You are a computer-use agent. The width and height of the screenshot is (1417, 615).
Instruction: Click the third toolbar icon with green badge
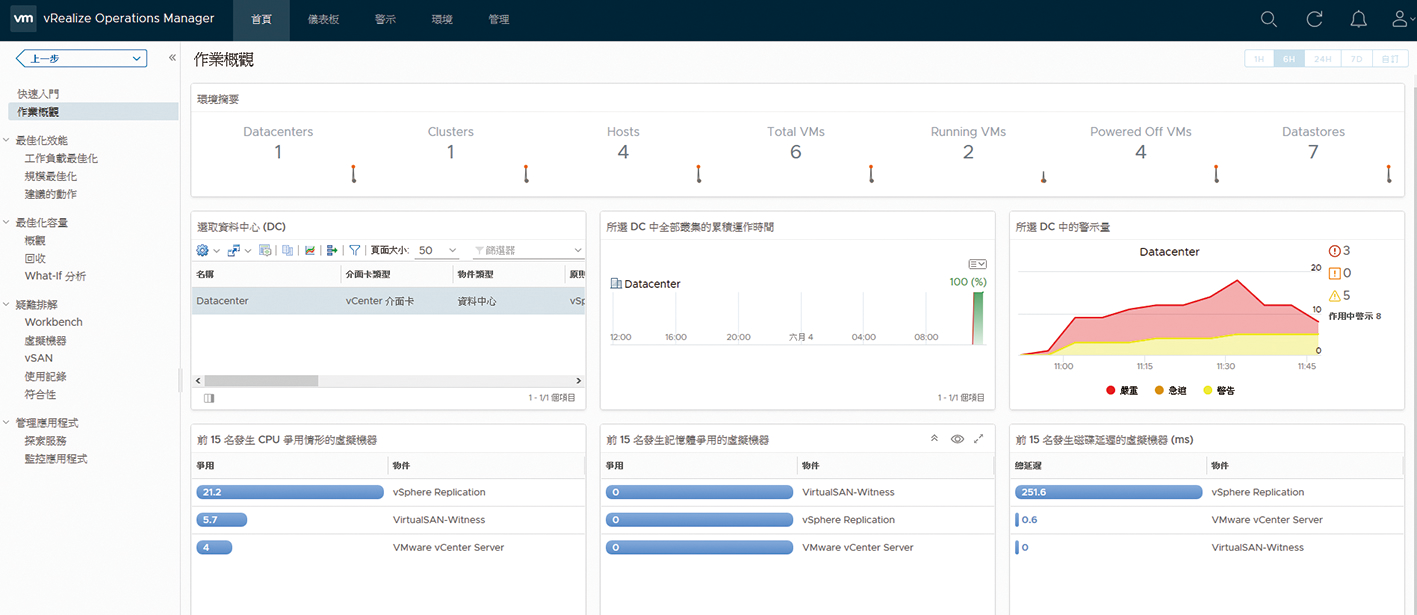[x=265, y=250]
